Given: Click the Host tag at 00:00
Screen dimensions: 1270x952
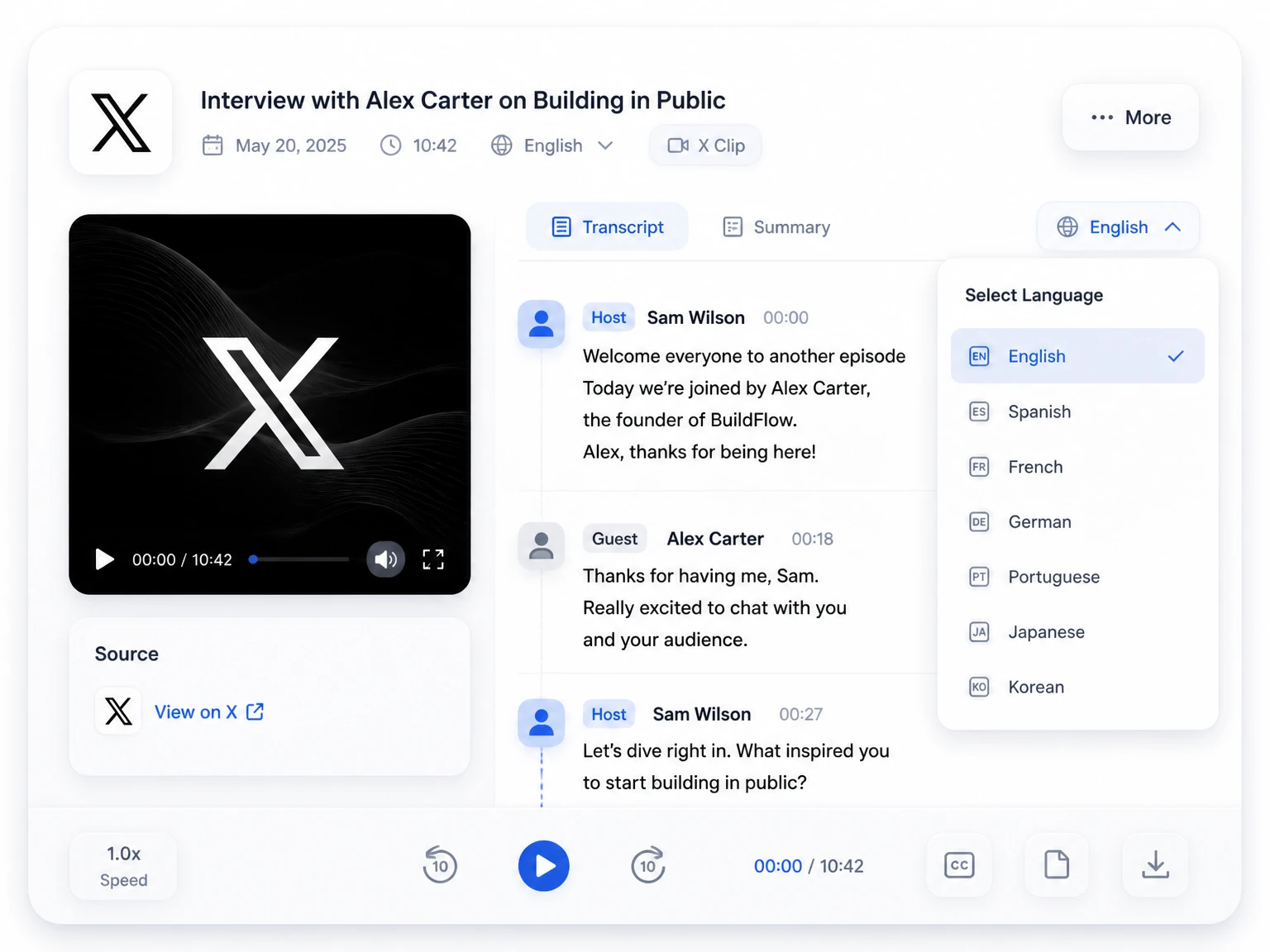Looking at the screenshot, I should [609, 317].
